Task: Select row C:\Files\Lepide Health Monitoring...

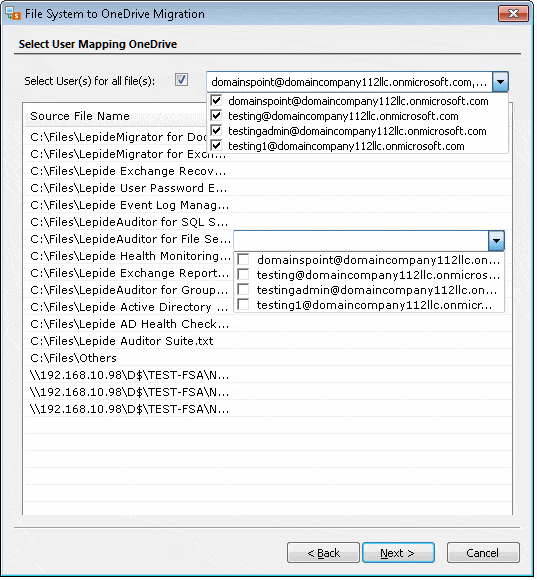Action: (130, 256)
